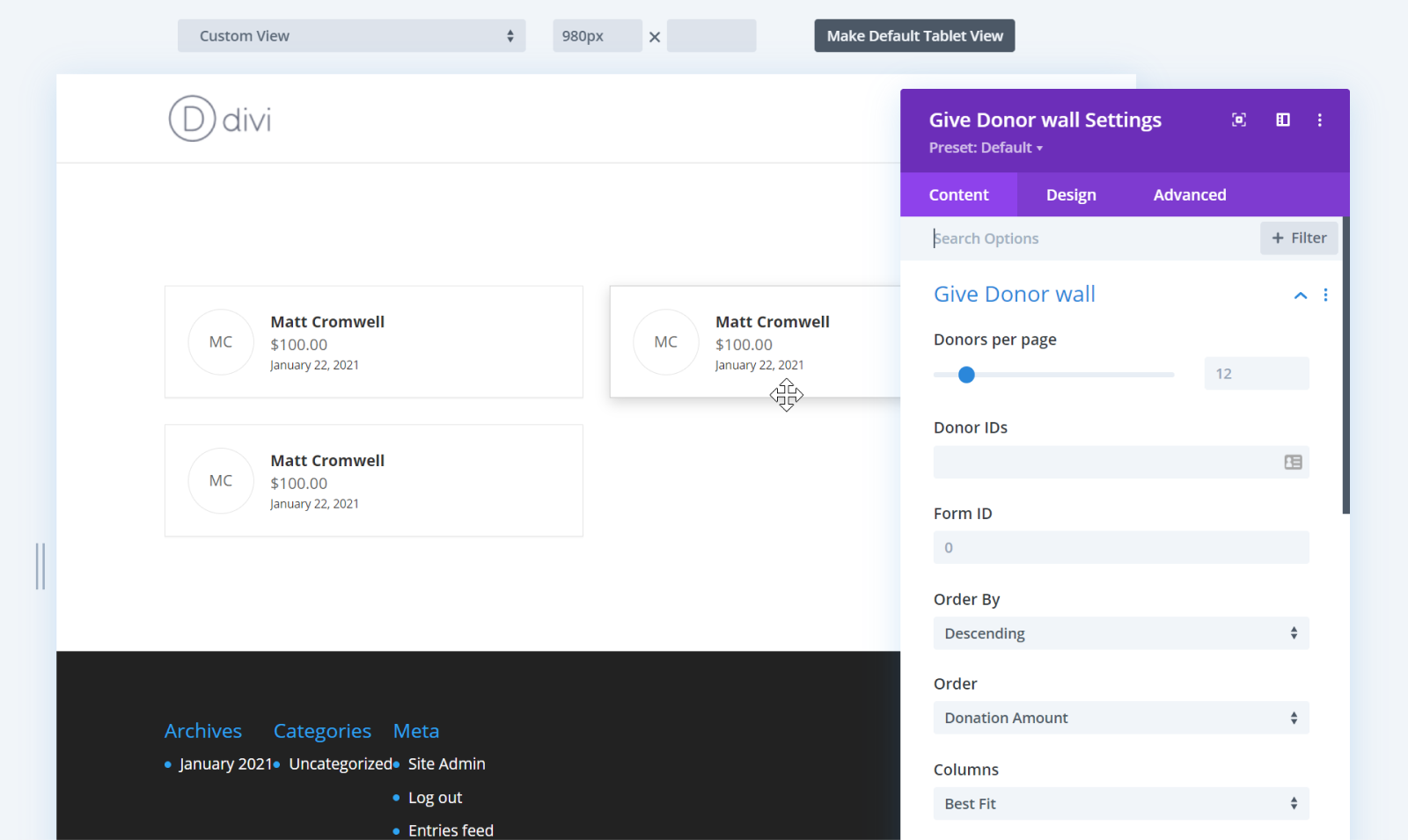The height and width of the screenshot is (840, 1408).
Task: Click the Meta footer heading
Action: click(416, 731)
